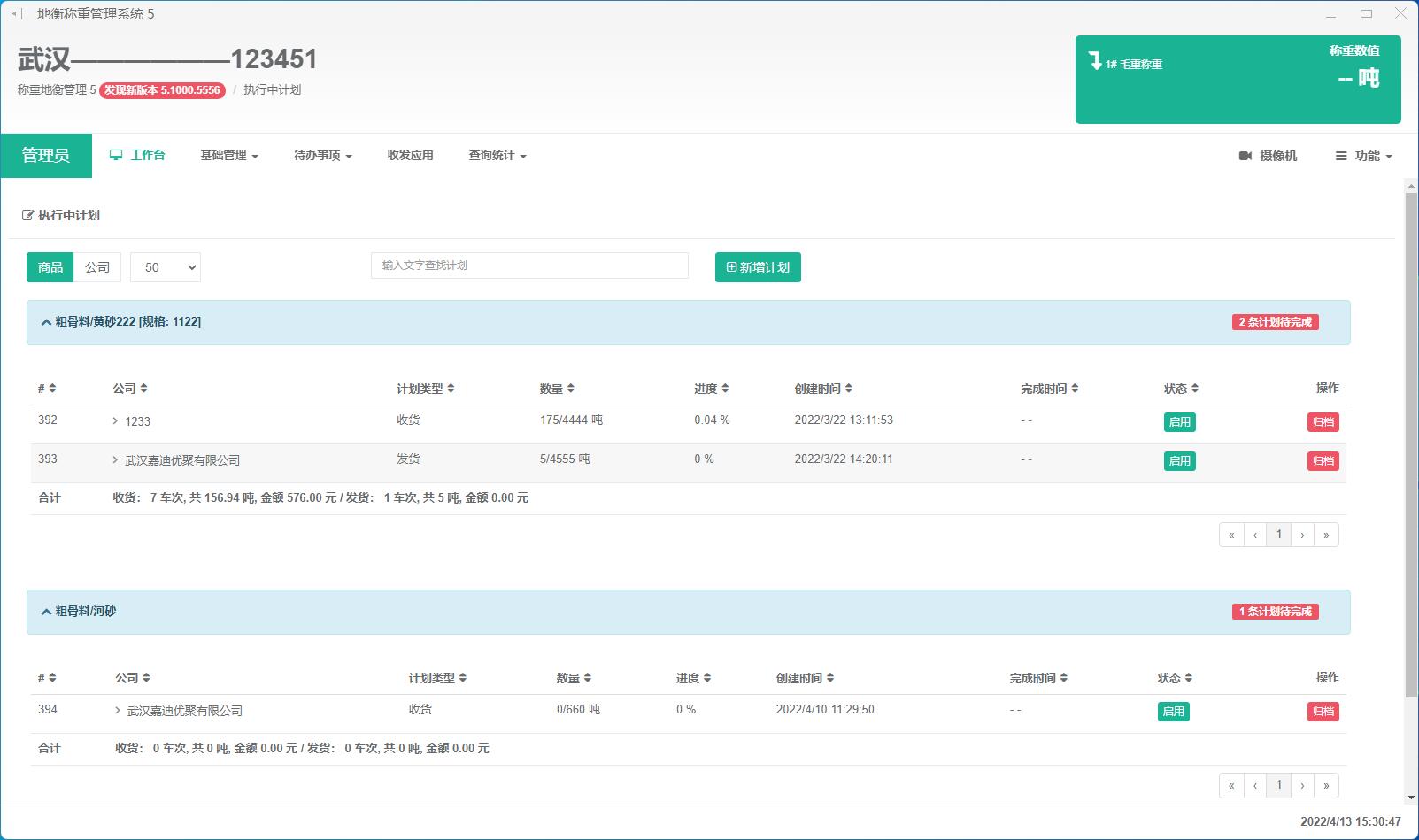Sort 河砂 table by 数量 column
The width and height of the screenshot is (1419, 840).
(x=575, y=678)
